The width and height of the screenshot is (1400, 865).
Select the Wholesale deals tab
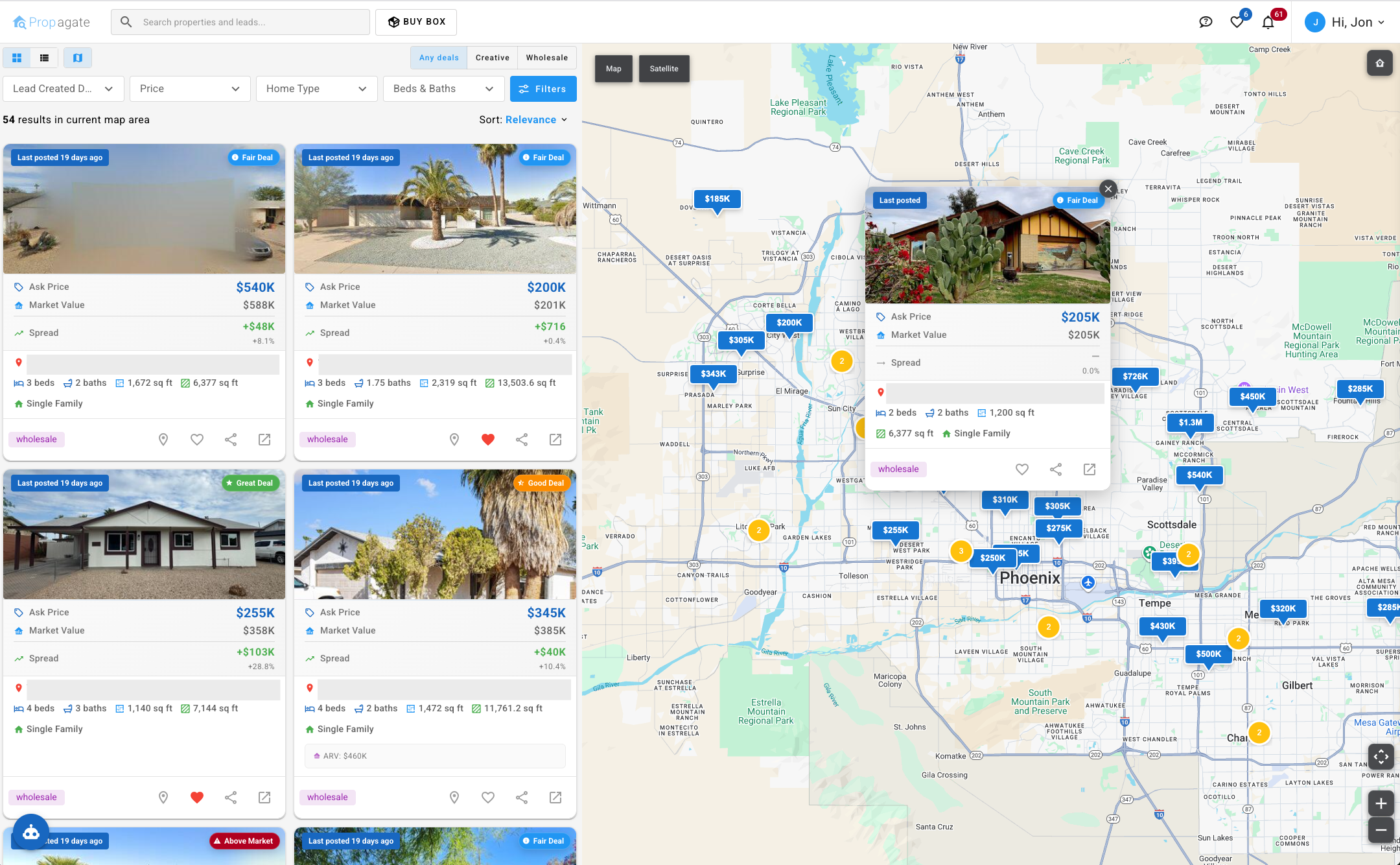[546, 57]
